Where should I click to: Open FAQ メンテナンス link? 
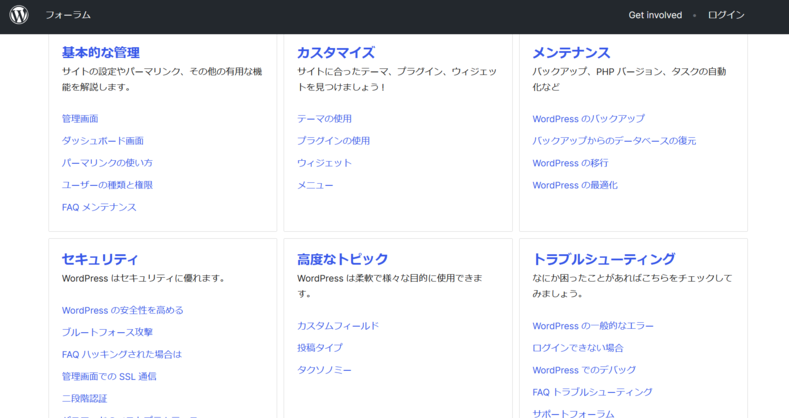tap(99, 207)
